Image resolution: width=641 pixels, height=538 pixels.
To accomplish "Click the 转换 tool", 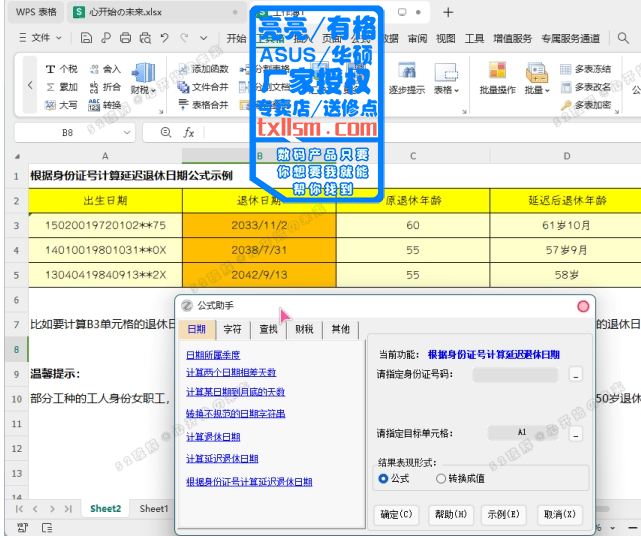I will 105,105.
